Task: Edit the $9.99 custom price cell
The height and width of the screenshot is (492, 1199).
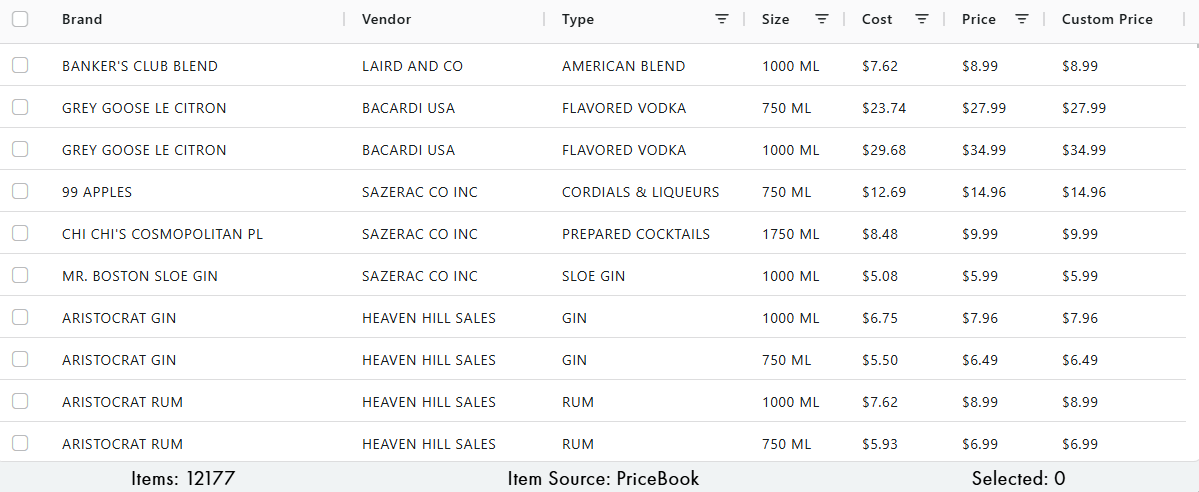Action: (x=1080, y=234)
